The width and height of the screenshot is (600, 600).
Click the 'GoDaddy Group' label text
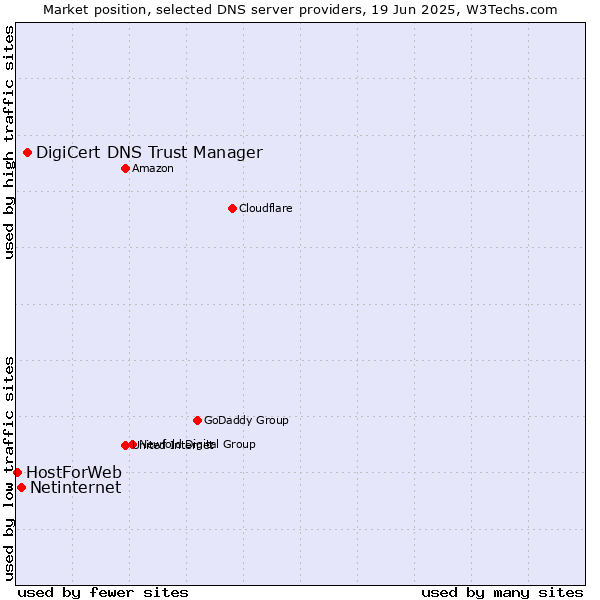click(246, 420)
